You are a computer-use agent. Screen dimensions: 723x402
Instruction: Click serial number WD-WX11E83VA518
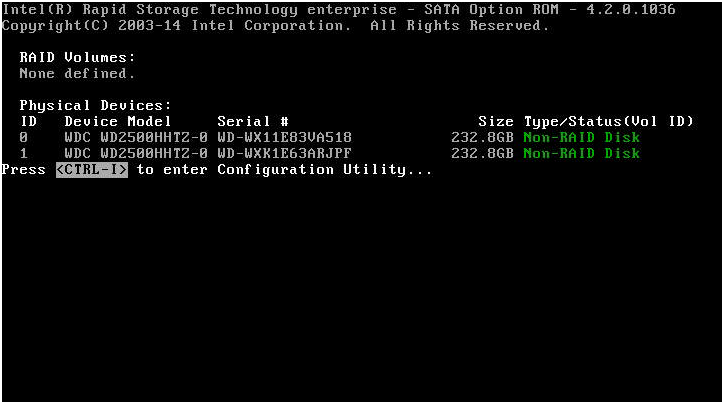(284, 137)
